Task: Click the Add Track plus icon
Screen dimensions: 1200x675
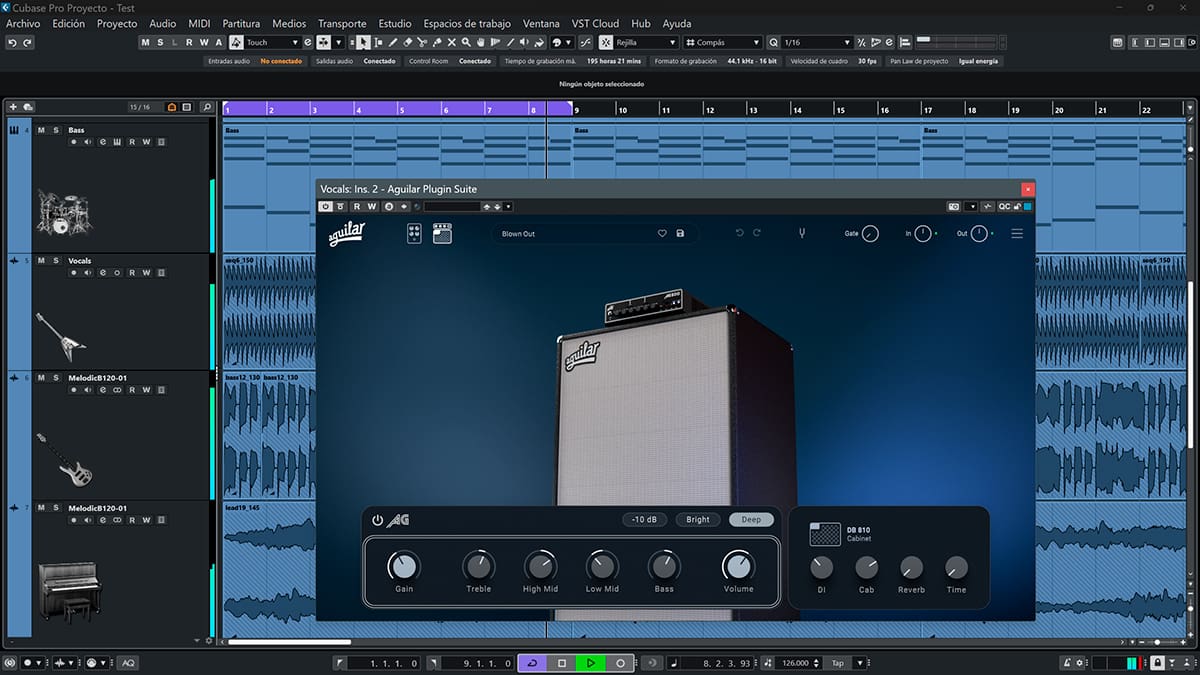Action: click(x=13, y=107)
